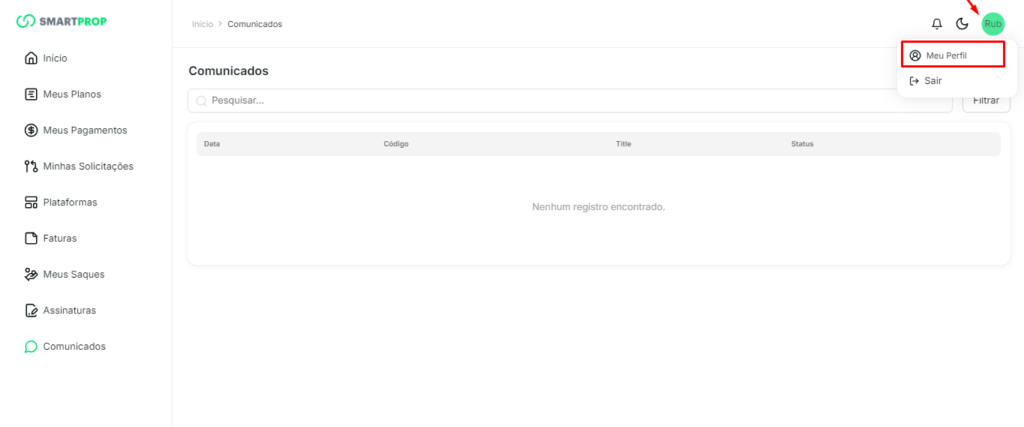
Task: Open Meus Pagamentos dollar icon
Action: tap(30, 130)
